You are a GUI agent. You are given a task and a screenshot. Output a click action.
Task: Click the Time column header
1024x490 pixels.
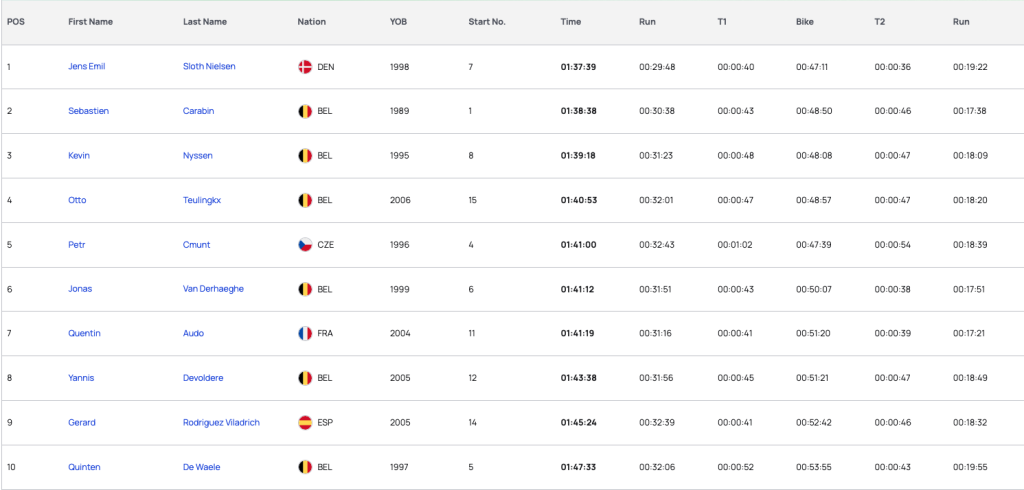point(570,22)
